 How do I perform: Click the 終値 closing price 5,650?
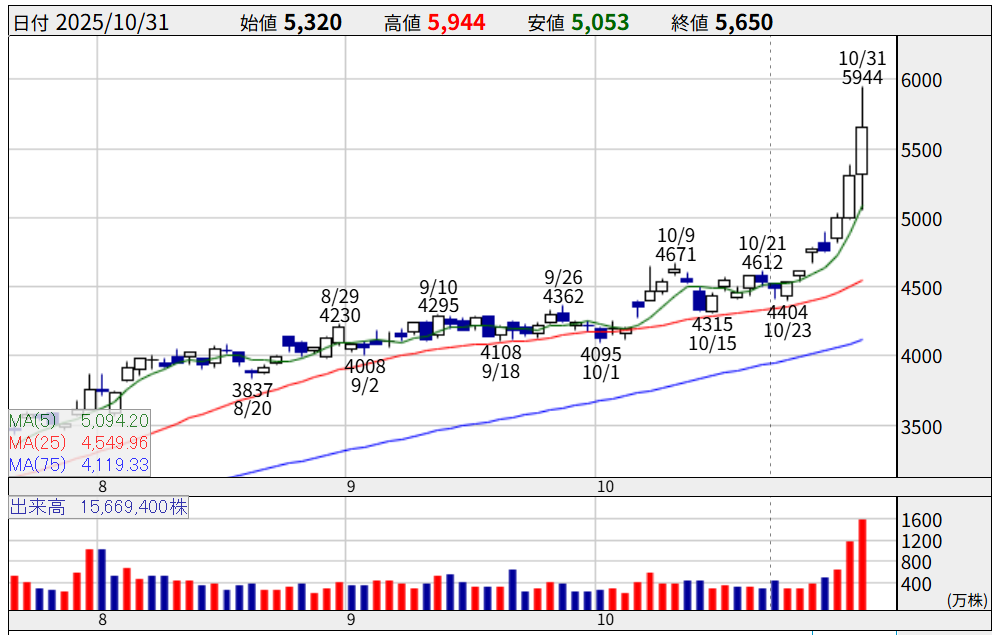pos(744,22)
